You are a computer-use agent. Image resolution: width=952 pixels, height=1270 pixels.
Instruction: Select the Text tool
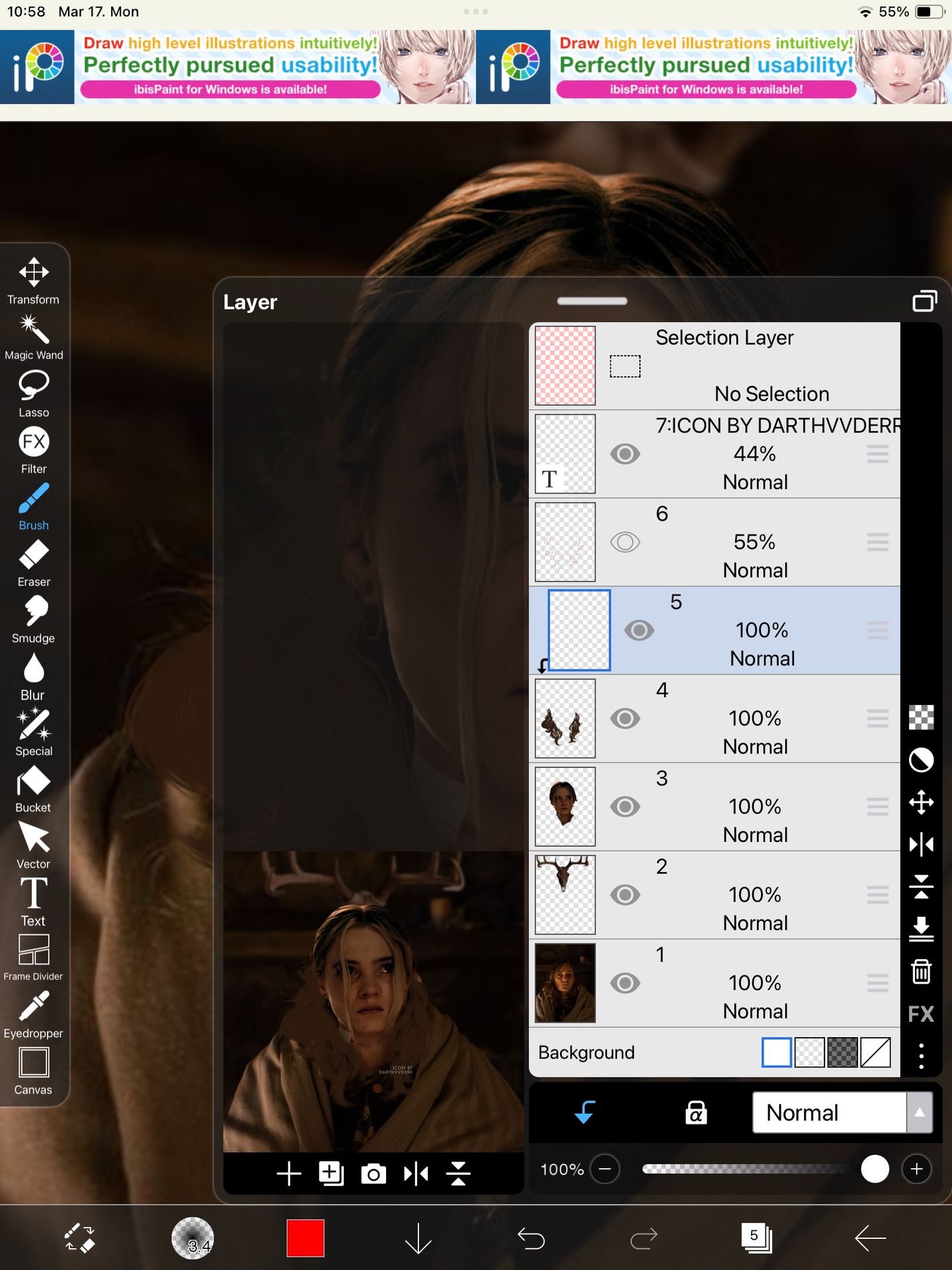(34, 902)
